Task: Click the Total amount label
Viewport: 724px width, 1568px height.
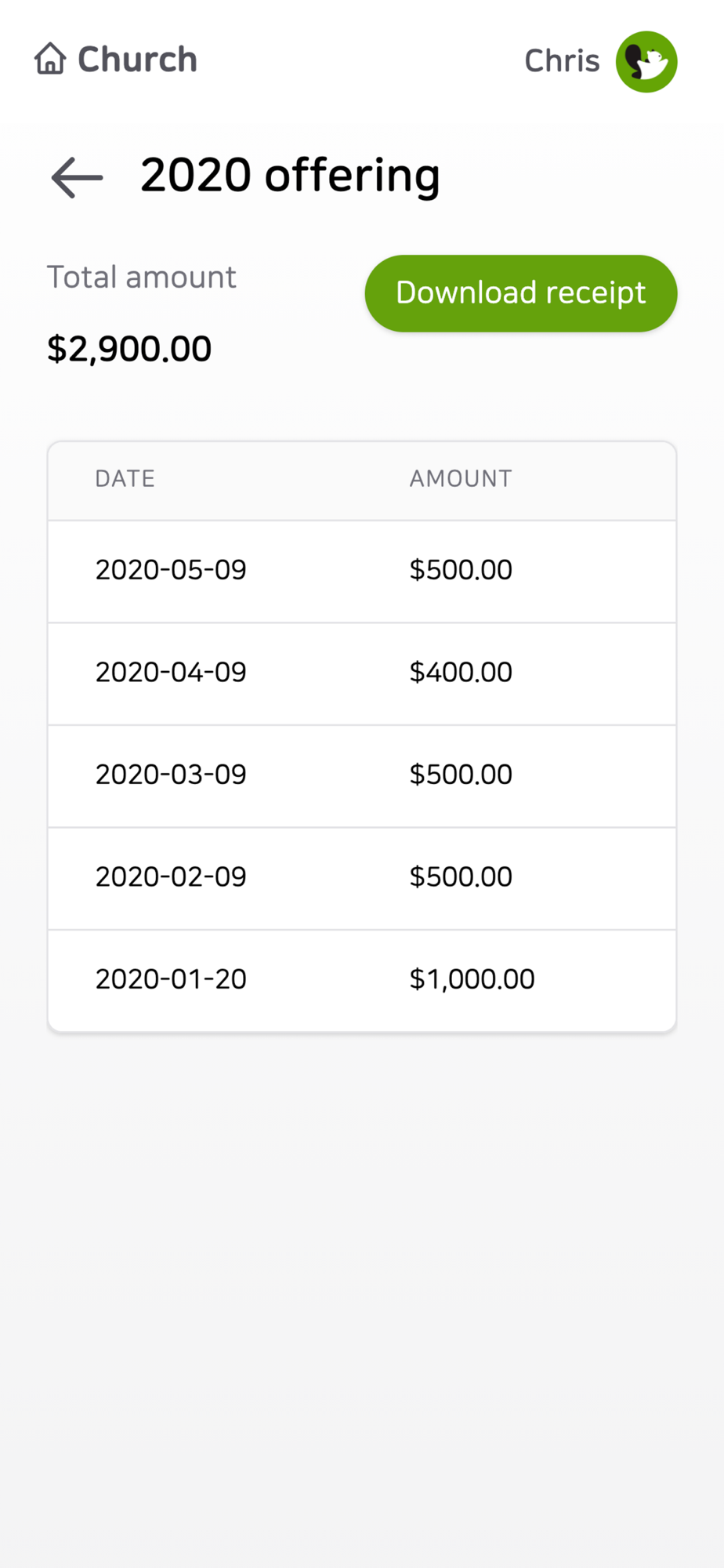Action: pyautogui.click(x=141, y=277)
